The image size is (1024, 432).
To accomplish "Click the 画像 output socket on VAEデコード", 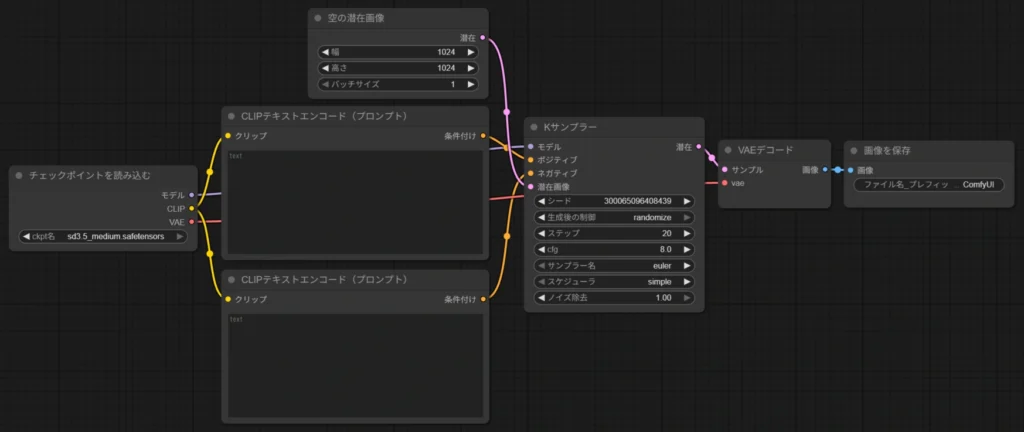I will tap(825, 170).
